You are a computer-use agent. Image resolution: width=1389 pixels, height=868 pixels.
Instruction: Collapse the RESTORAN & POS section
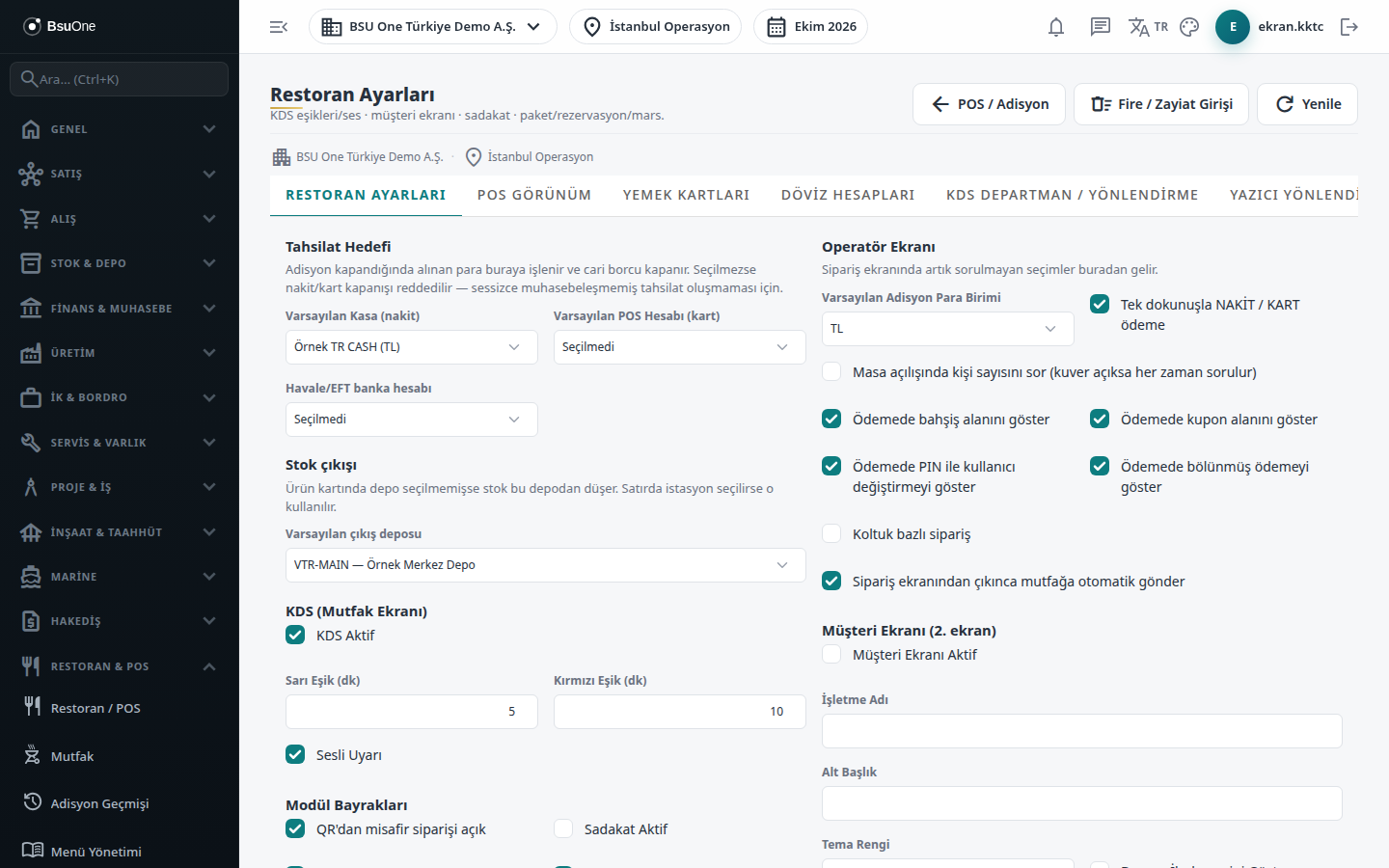120,666
